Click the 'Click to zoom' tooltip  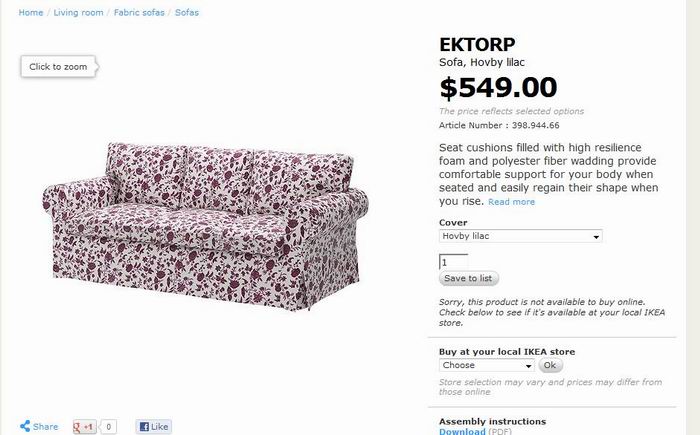[x=58, y=67]
